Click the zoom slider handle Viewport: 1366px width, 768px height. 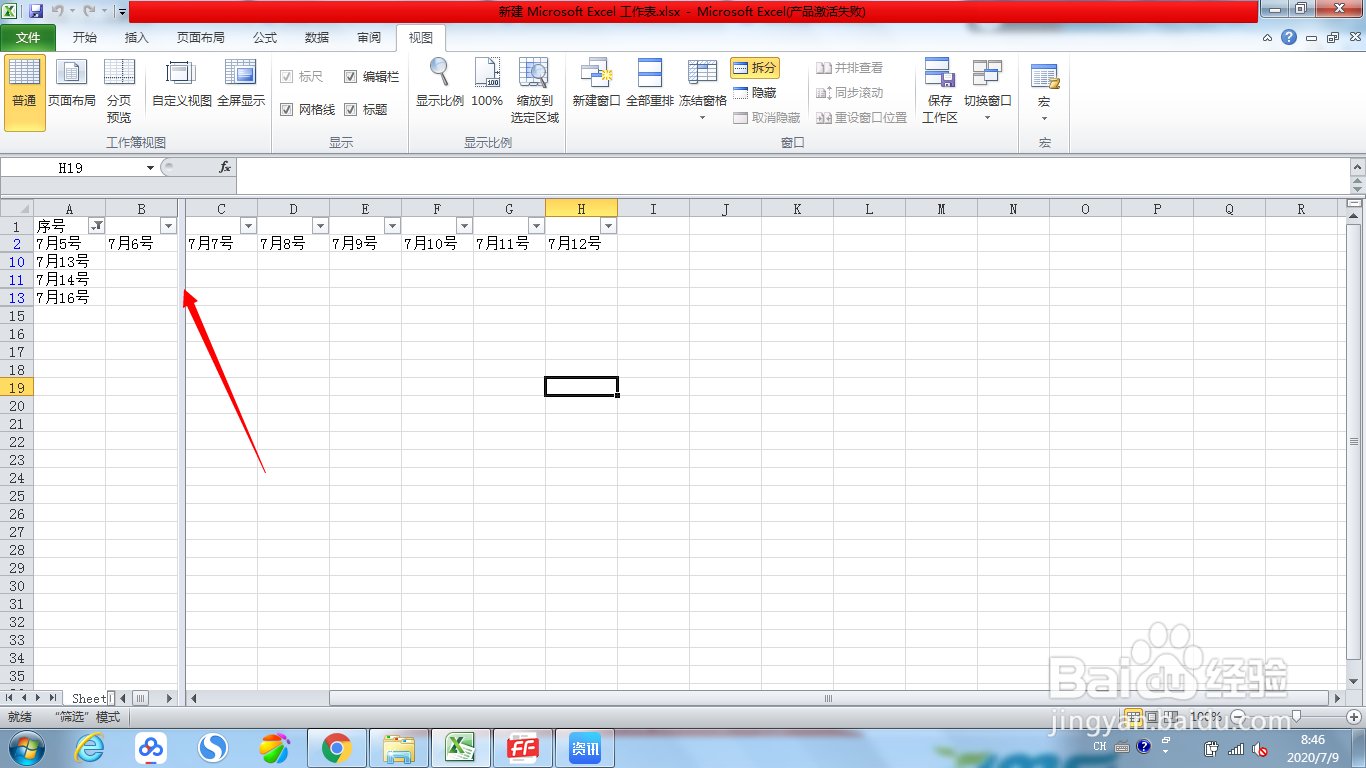pyautogui.click(x=1296, y=717)
